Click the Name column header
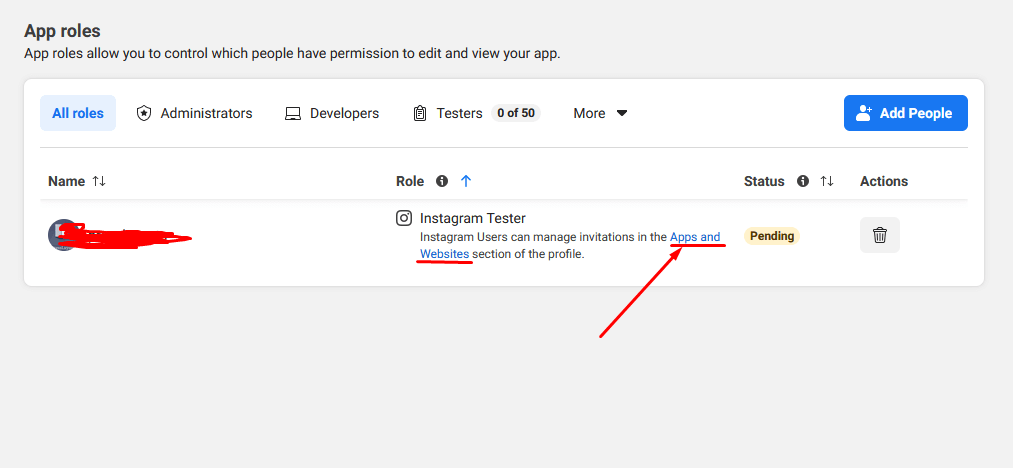The image size is (1013, 468). (66, 181)
